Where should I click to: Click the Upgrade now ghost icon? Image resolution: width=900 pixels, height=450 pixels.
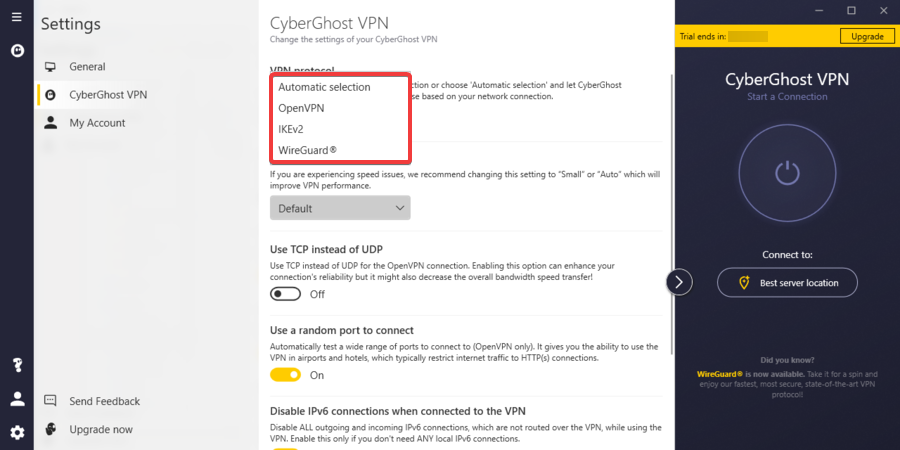coord(50,429)
